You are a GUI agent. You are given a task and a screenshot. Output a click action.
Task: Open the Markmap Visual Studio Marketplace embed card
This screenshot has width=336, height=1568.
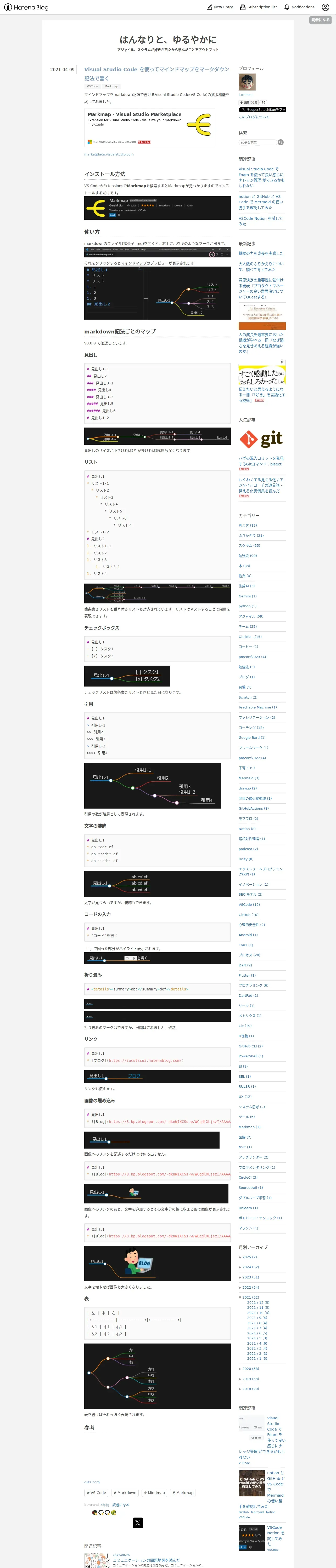(149, 128)
